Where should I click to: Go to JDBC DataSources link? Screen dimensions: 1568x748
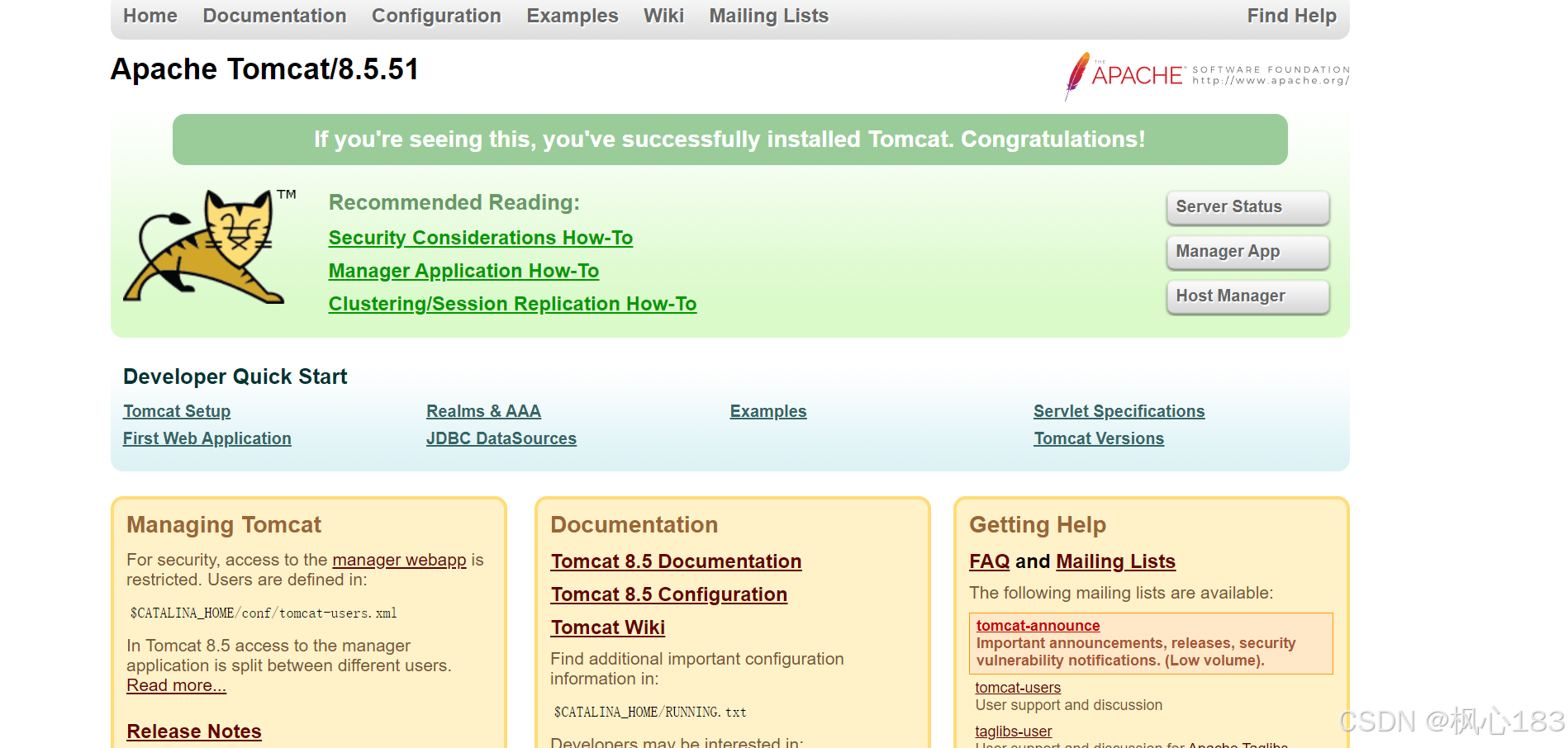(x=501, y=438)
